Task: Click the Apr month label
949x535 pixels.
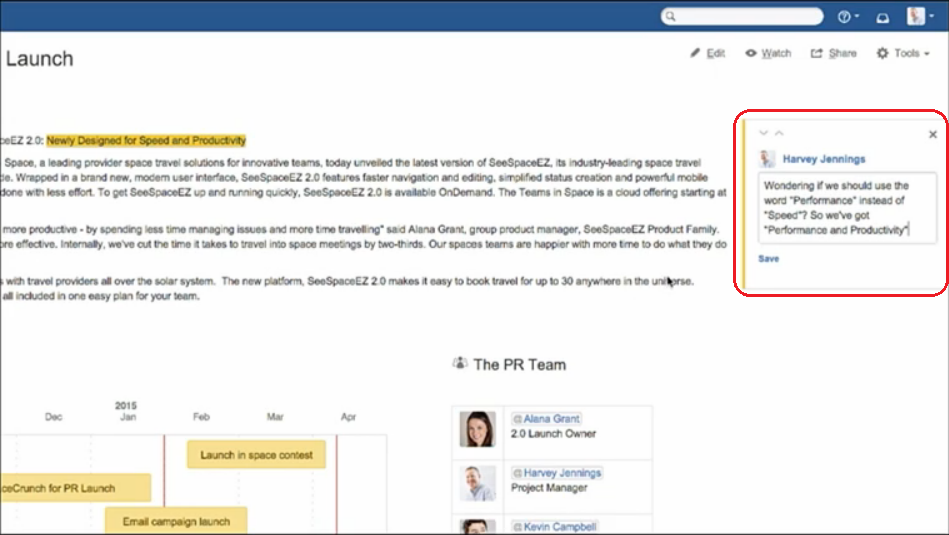Action: 349,416
